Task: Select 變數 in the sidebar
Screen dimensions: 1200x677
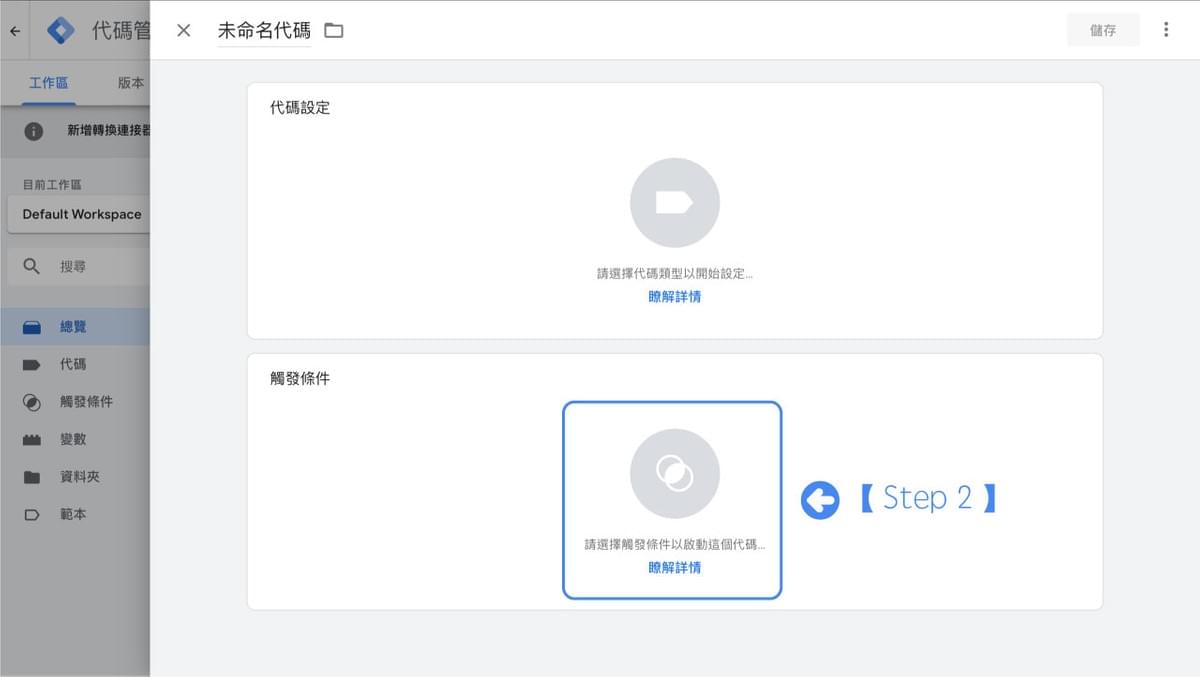Action: pyautogui.click(x=75, y=439)
